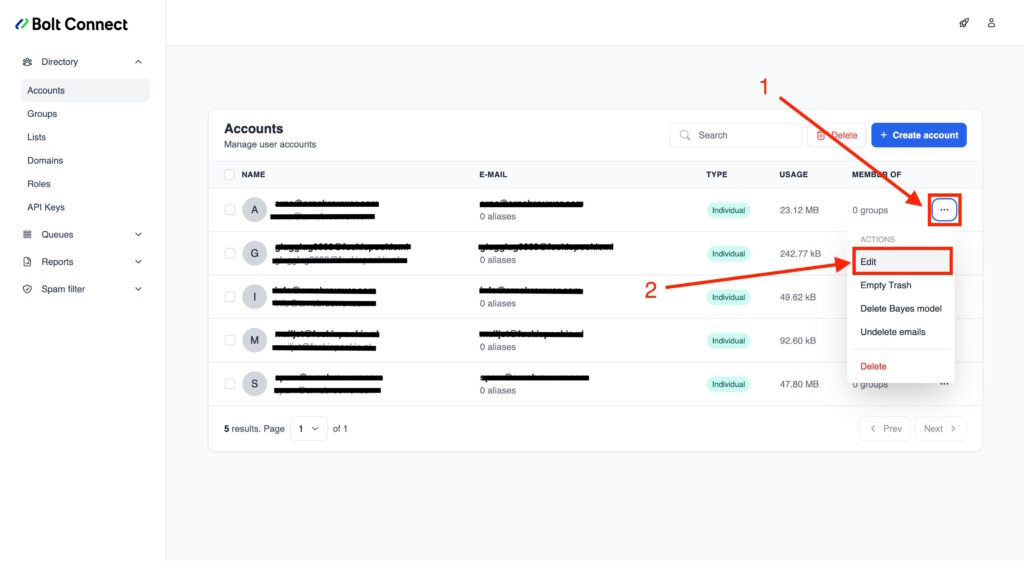Viewport: 1024px width, 561px height.
Task: Click the avatar circle labeled M
Action: click(x=254, y=340)
